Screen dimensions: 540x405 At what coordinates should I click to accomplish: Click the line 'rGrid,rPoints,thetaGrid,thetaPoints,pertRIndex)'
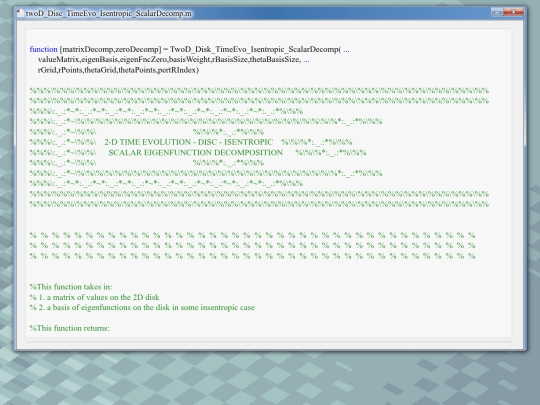[118, 70]
